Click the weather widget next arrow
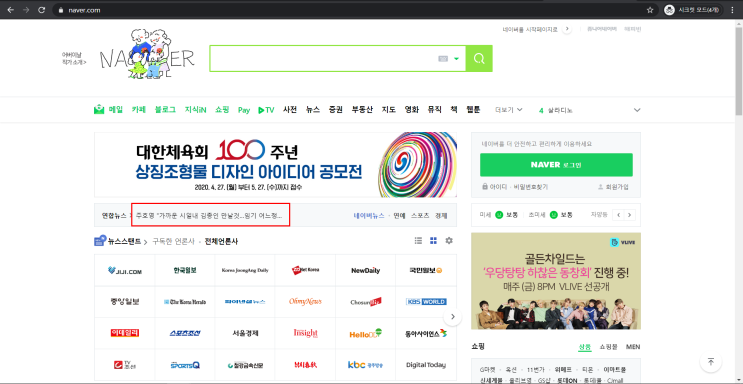This screenshot has width=743, height=384. coord(629,215)
